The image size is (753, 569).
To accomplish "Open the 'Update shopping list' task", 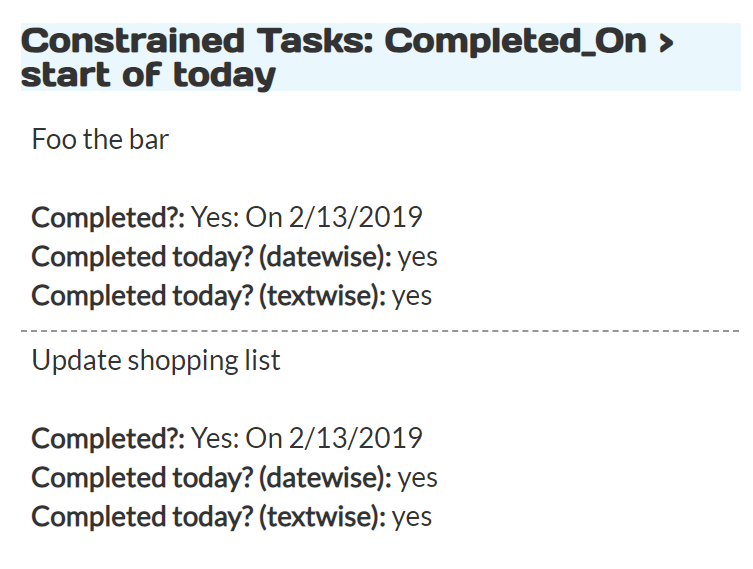I will [x=156, y=360].
